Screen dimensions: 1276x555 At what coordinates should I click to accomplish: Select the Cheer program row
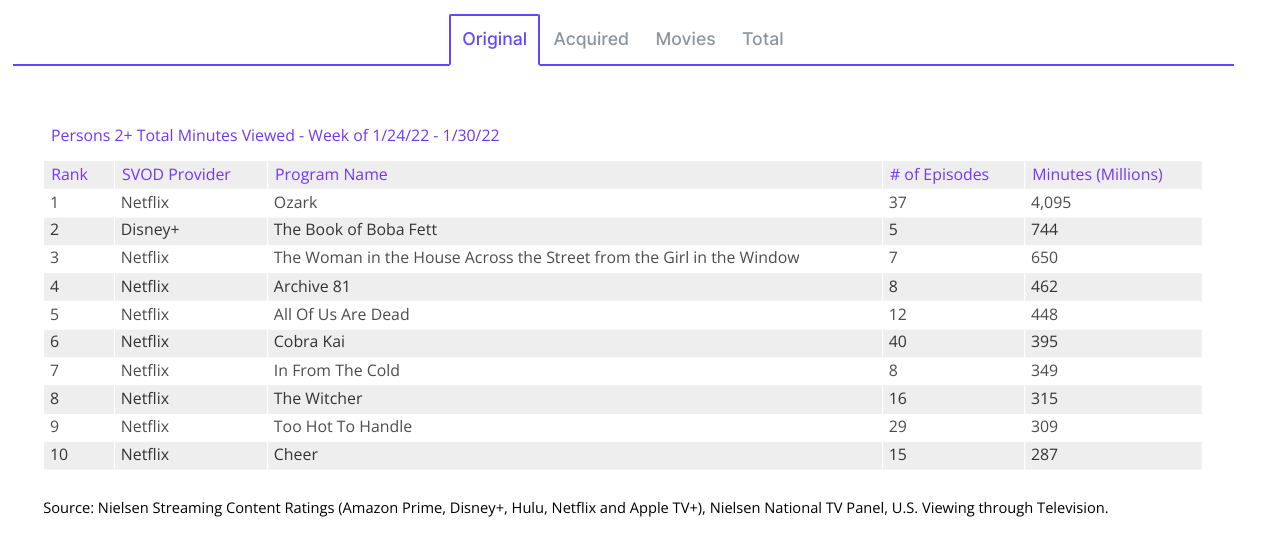point(296,454)
